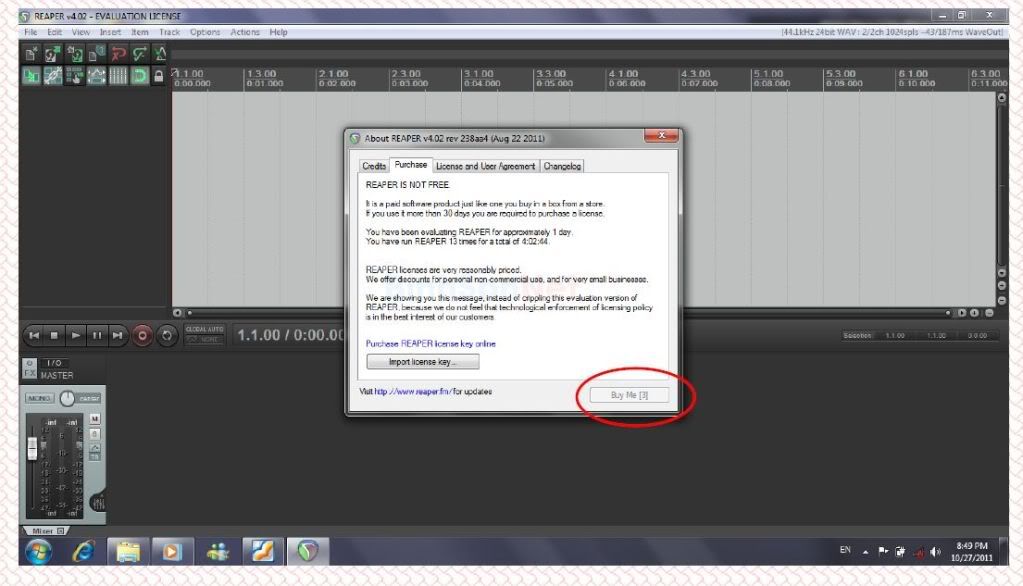Switch to the Changelog tab
The image size is (1023, 586).
(x=563, y=166)
